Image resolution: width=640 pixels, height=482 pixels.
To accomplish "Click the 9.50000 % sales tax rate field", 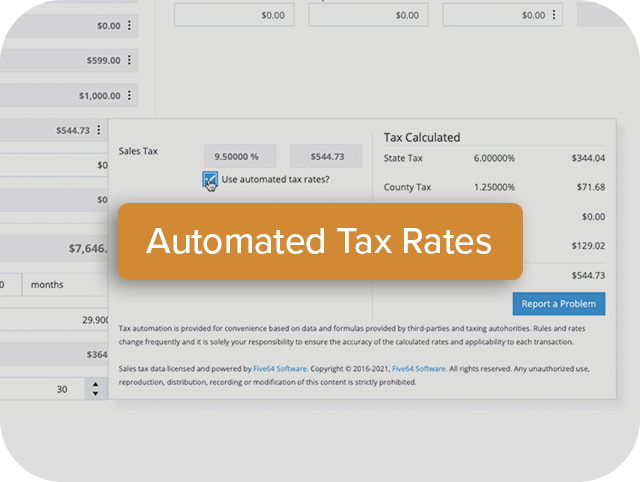I will coord(239,156).
